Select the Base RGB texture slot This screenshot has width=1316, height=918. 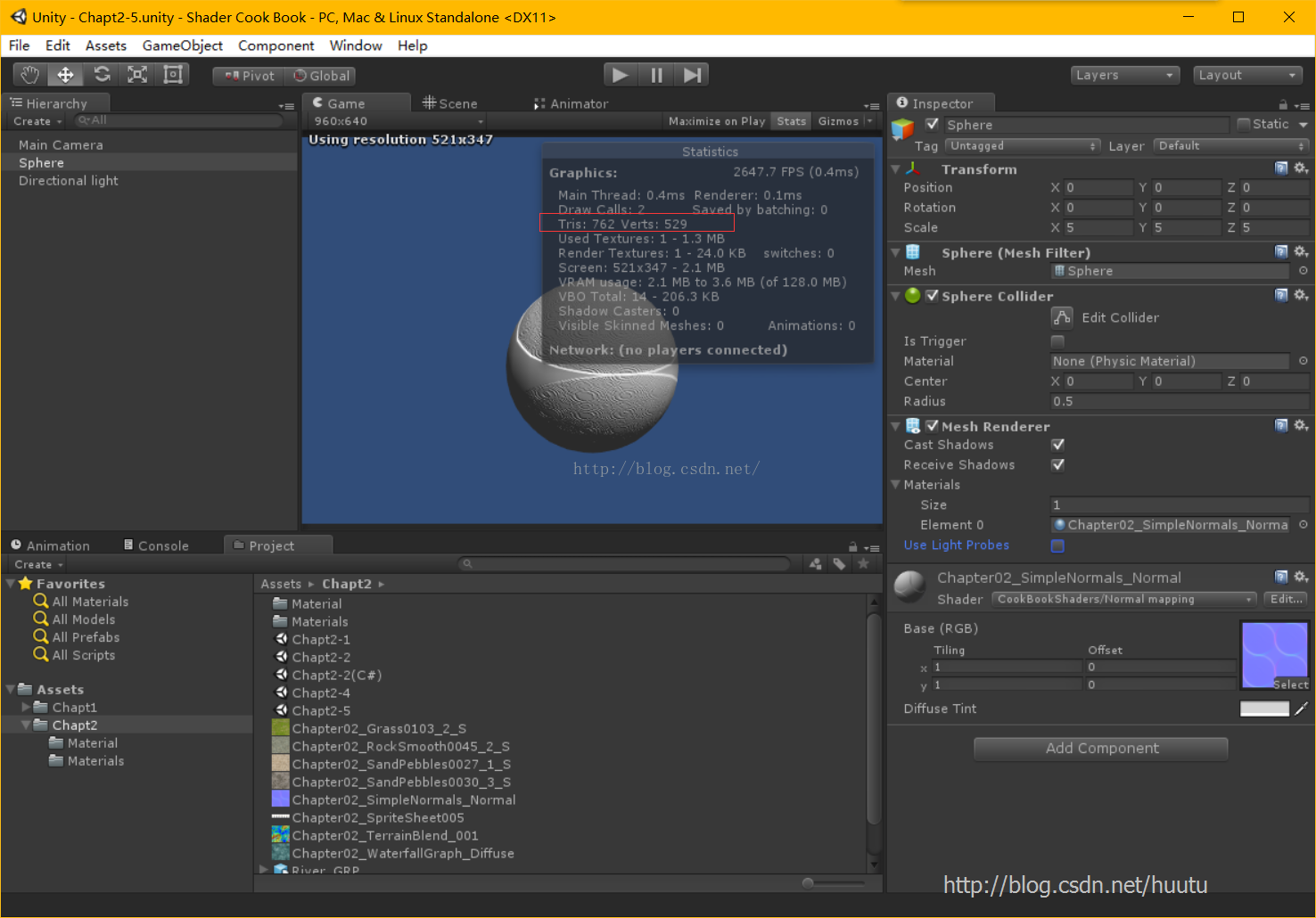pyautogui.click(x=1275, y=656)
